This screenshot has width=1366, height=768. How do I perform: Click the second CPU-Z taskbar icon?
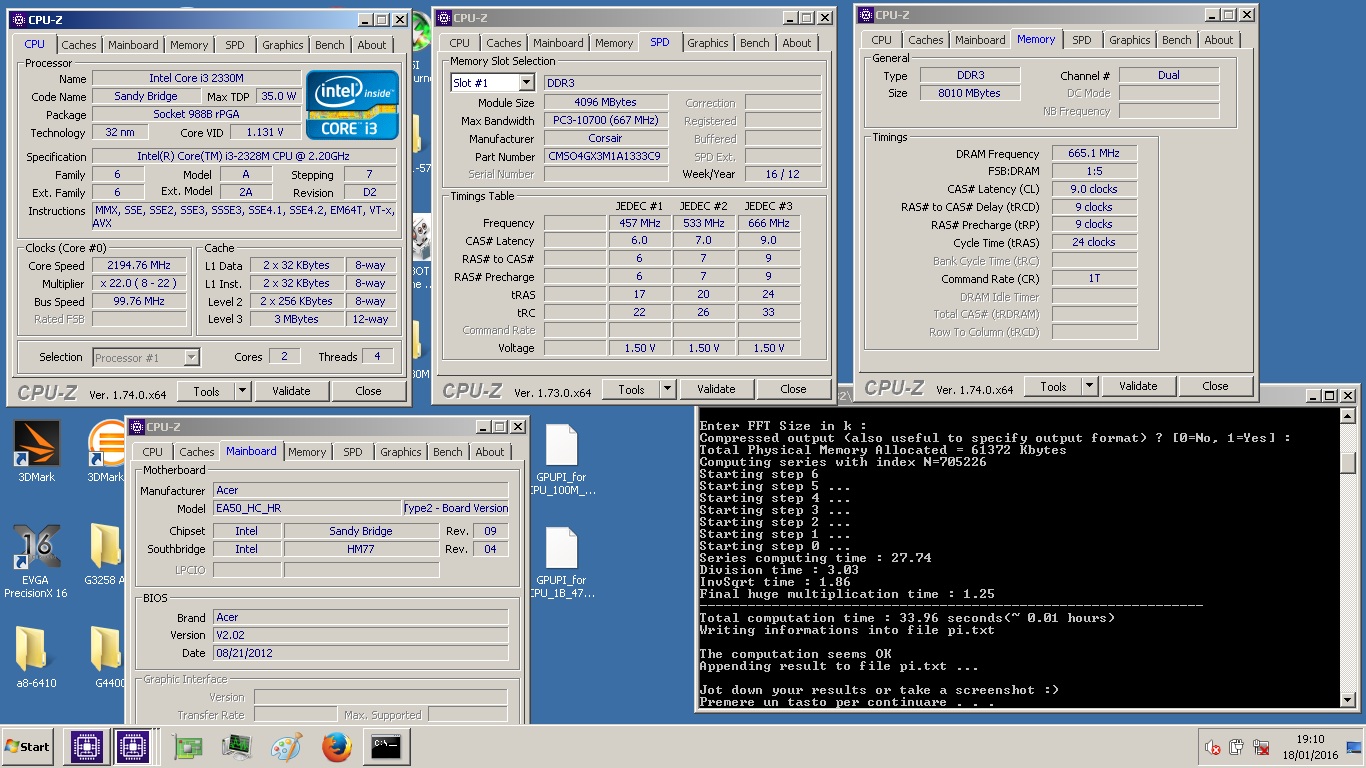pos(132,746)
